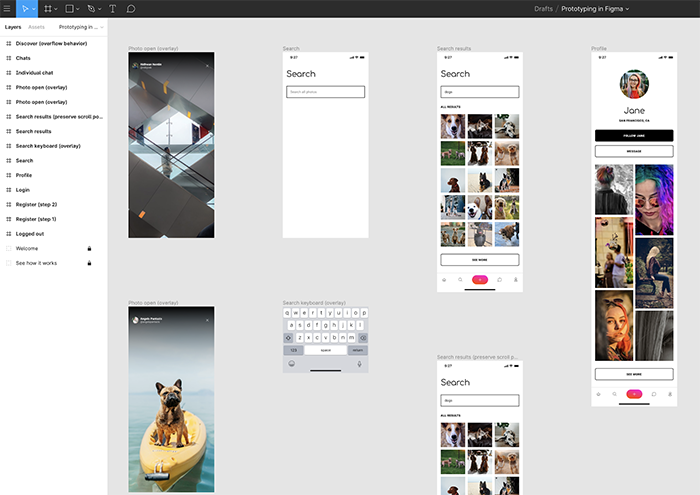Select the Logged out layer

[30, 234]
